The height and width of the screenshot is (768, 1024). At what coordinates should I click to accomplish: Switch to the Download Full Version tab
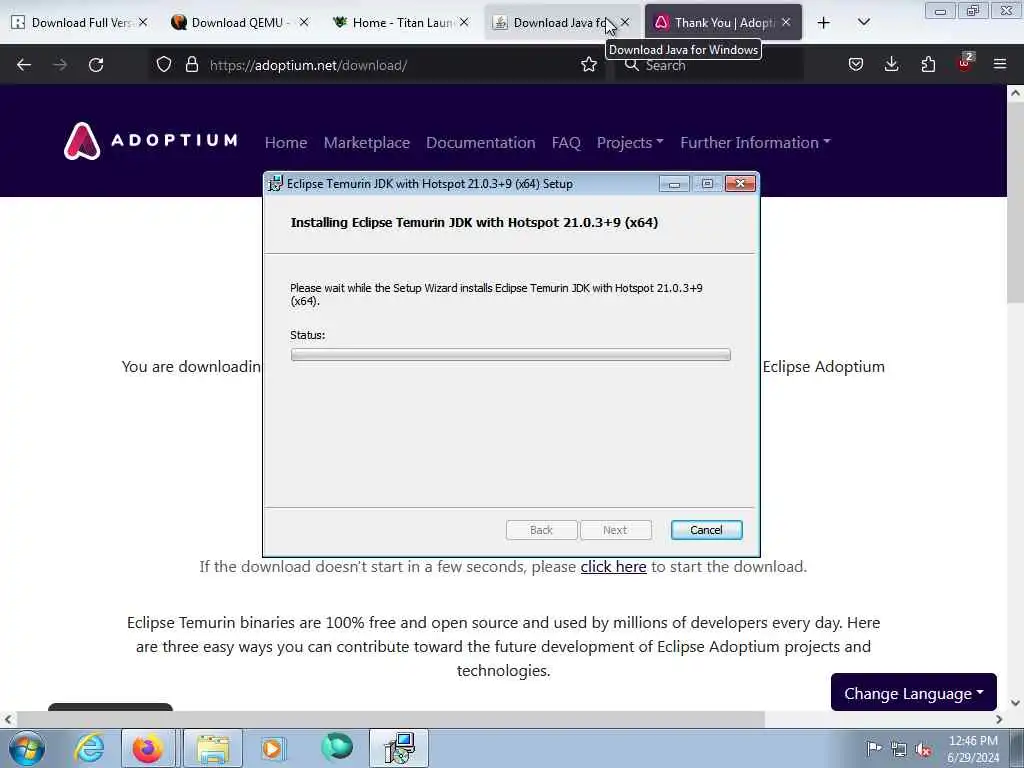coord(81,22)
